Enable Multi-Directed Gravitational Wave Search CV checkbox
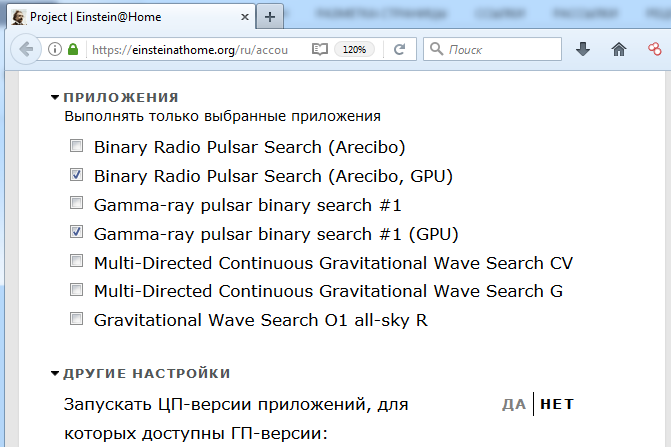The height and width of the screenshot is (447, 671). pos(77,261)
